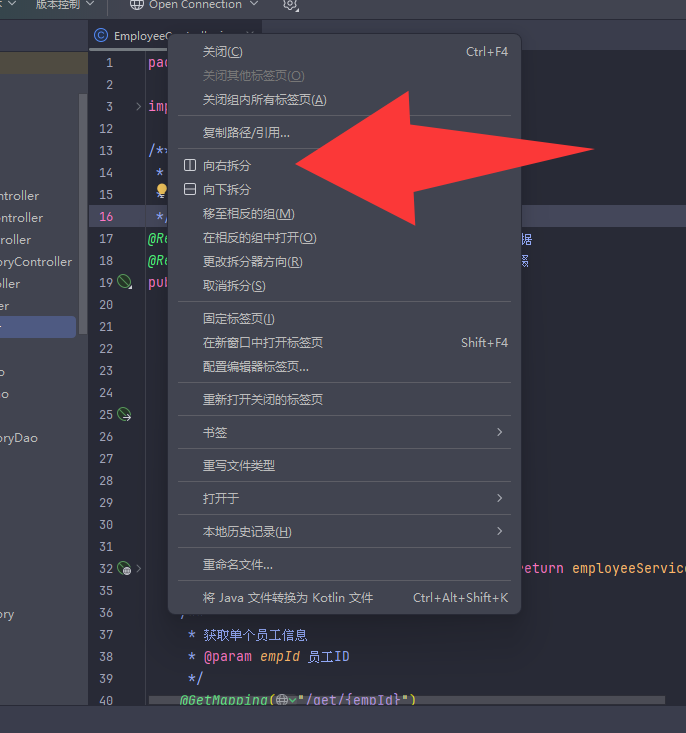This screenshot has width=686, height=733.
Task: Click the class icon on Employee tab
Action: pos(101,36)
